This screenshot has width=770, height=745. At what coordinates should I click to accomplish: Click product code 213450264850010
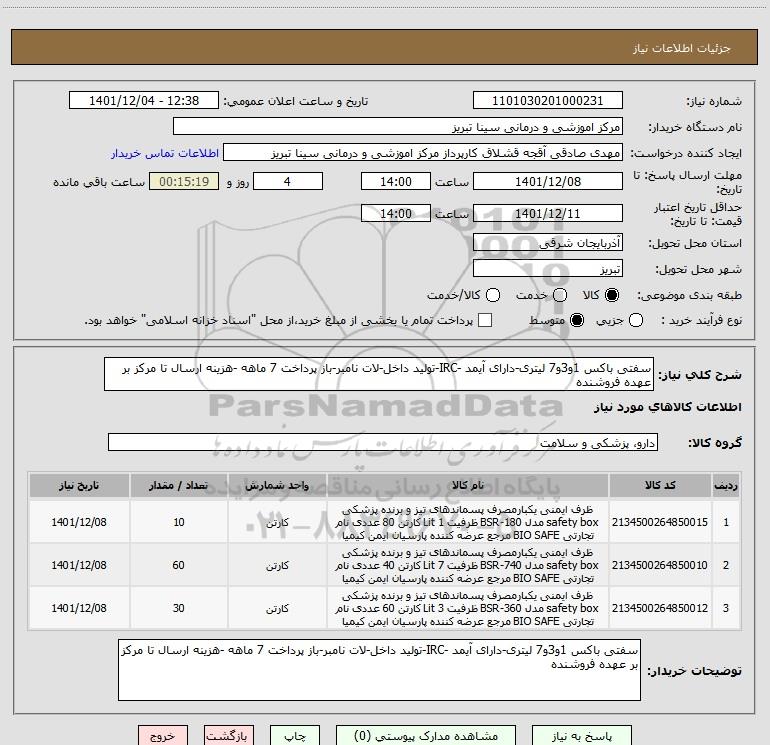click(660, 565)
